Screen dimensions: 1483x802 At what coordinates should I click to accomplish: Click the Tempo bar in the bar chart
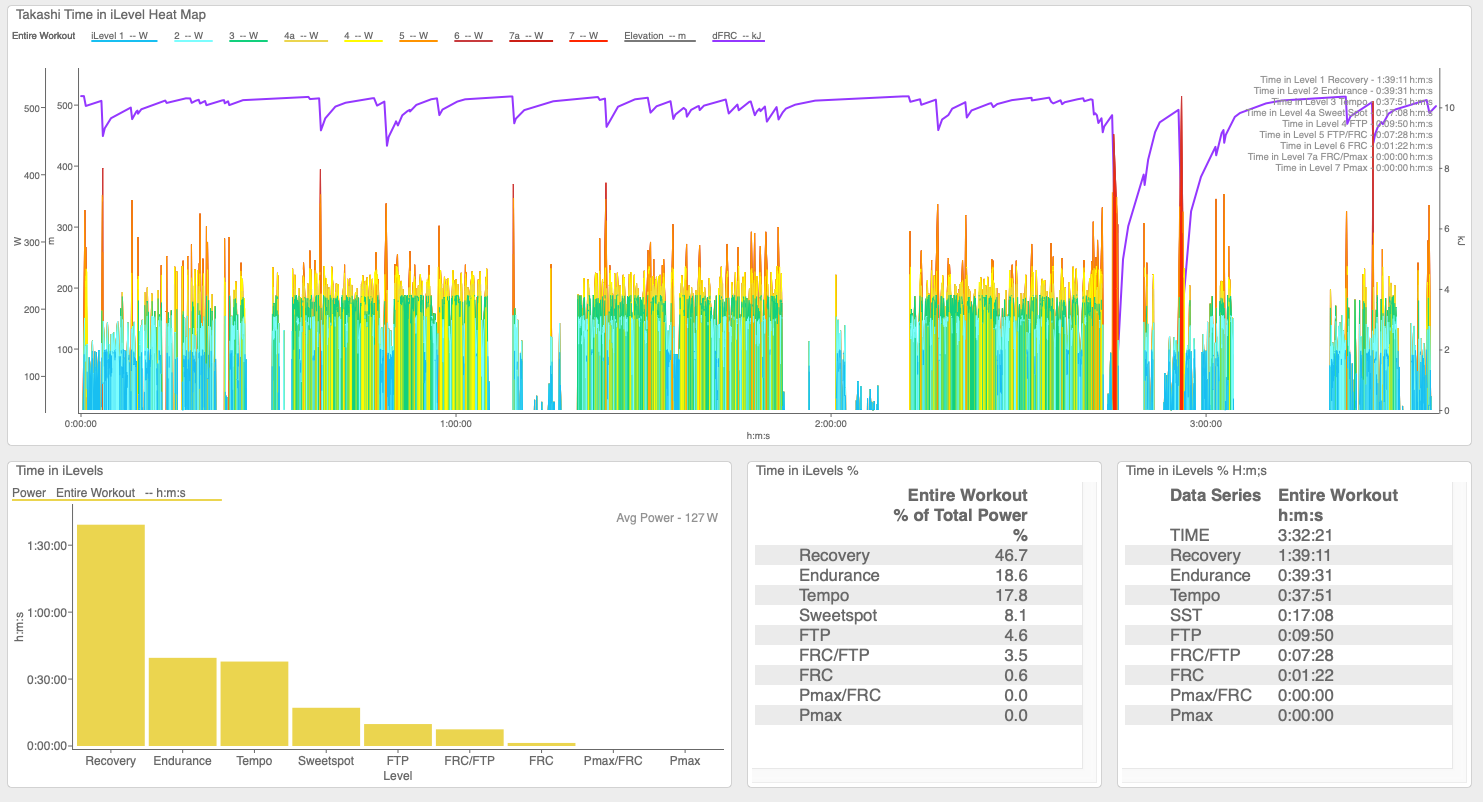[254, 703]
